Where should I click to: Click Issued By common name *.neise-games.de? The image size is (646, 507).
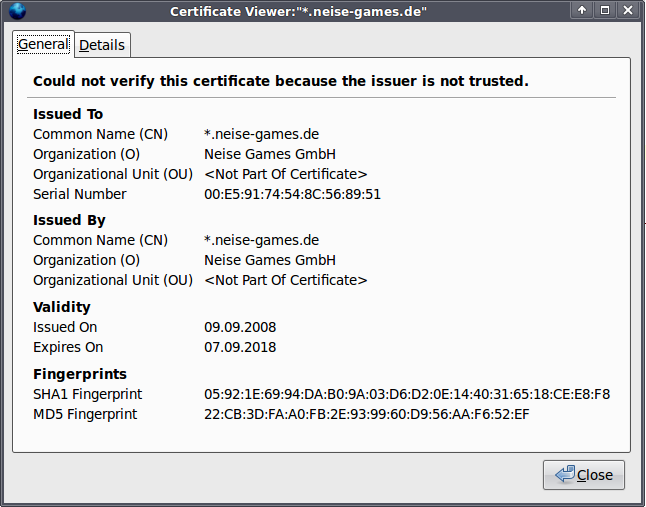point(262,240)
